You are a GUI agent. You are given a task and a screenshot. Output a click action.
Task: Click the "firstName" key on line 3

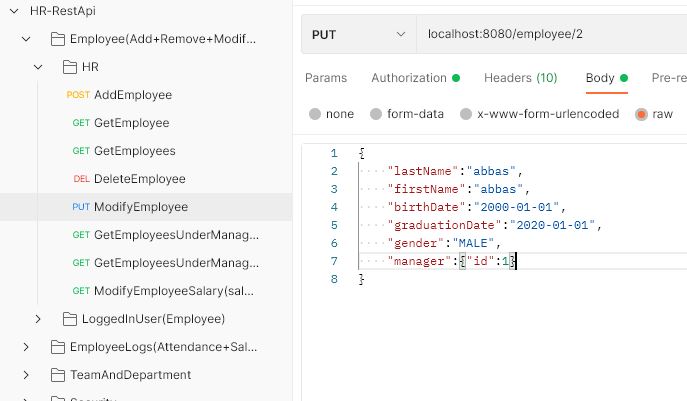(426, 189)
